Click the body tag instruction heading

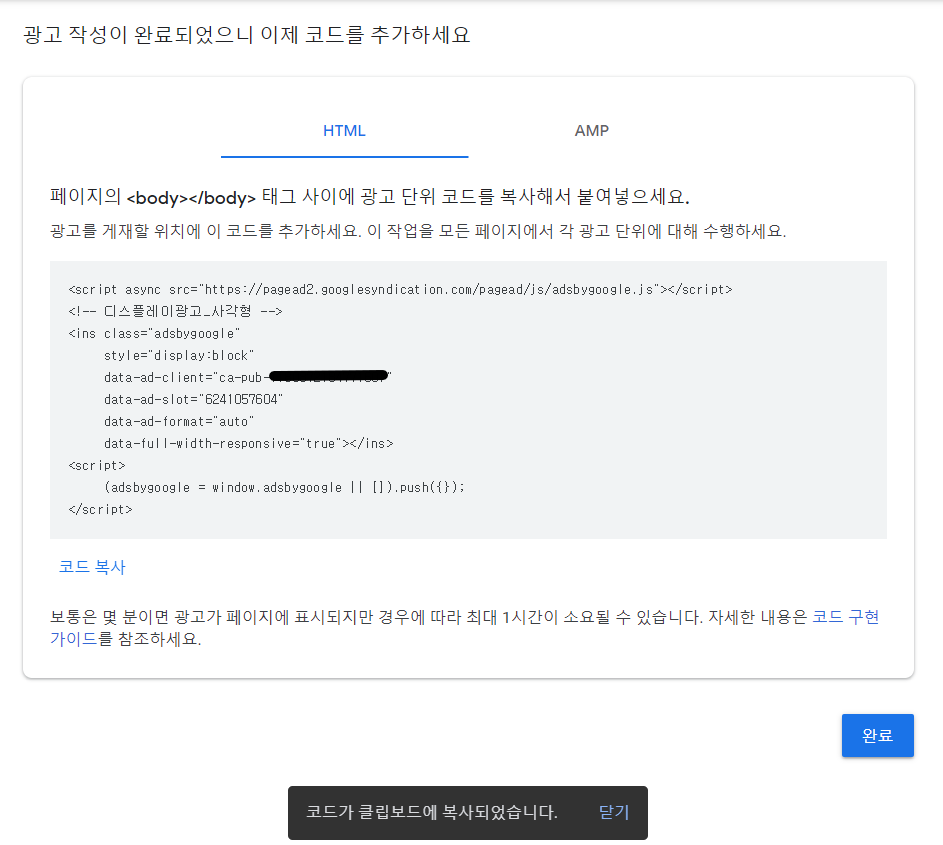click(x=369, y=197)
